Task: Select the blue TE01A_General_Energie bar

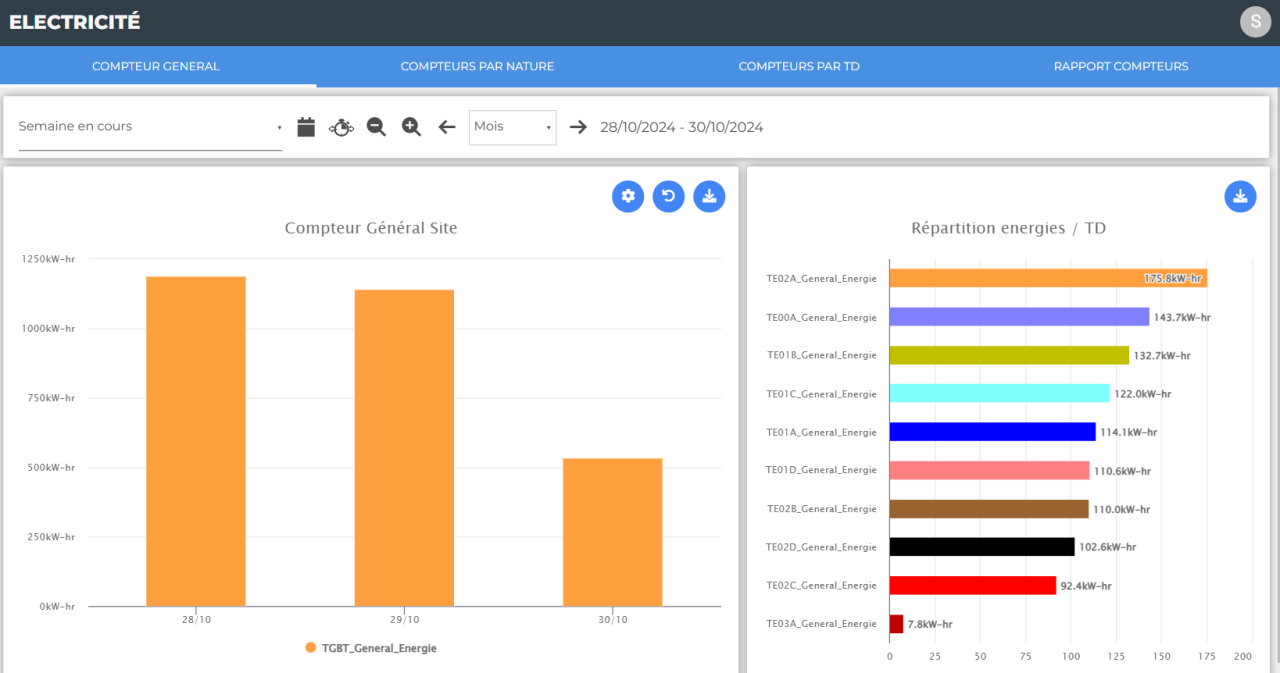Action: click(993, 432)
